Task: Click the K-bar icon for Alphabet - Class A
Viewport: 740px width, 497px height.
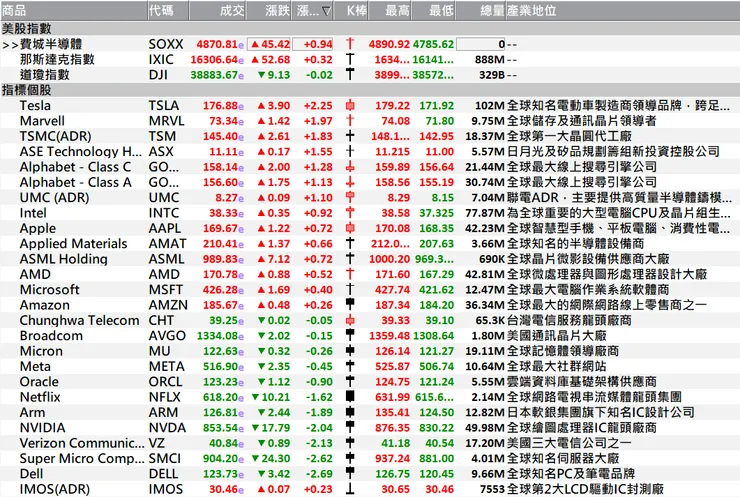Action: pos(350,182)
